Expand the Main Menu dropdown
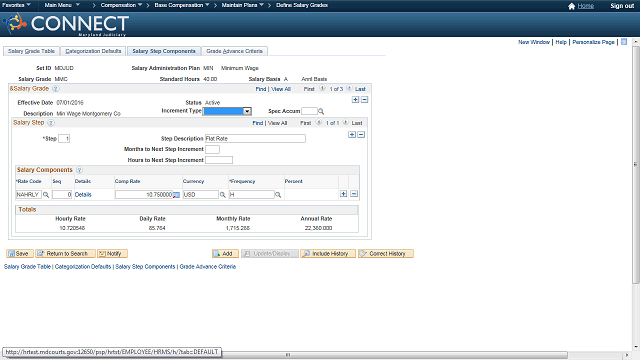The image size is (640, 360). click(x=62, y=5)
